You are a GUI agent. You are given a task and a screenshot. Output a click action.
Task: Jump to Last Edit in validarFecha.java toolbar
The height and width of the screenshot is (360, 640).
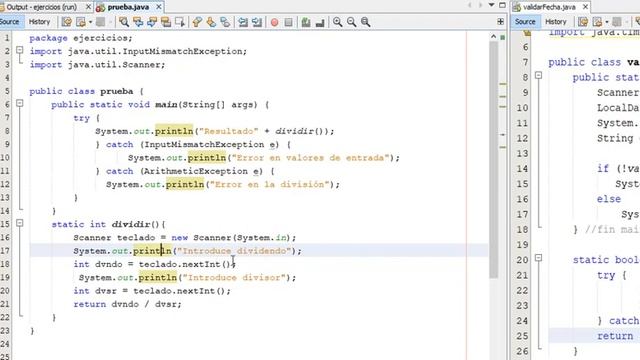(583, 22)
